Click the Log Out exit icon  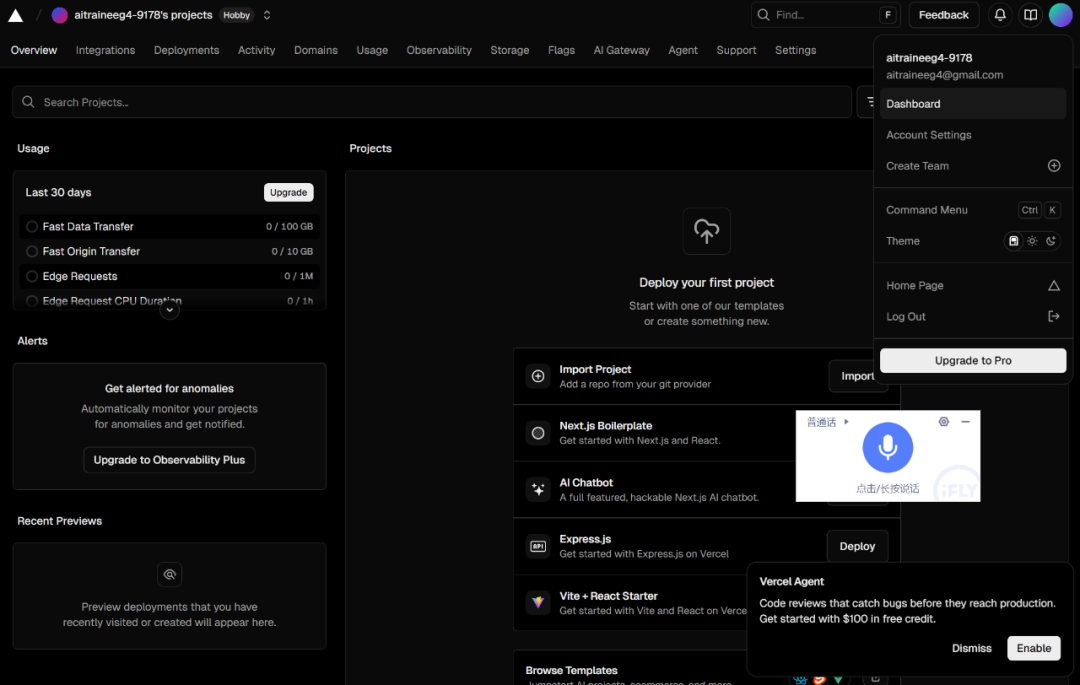[x=1053, y=317]
